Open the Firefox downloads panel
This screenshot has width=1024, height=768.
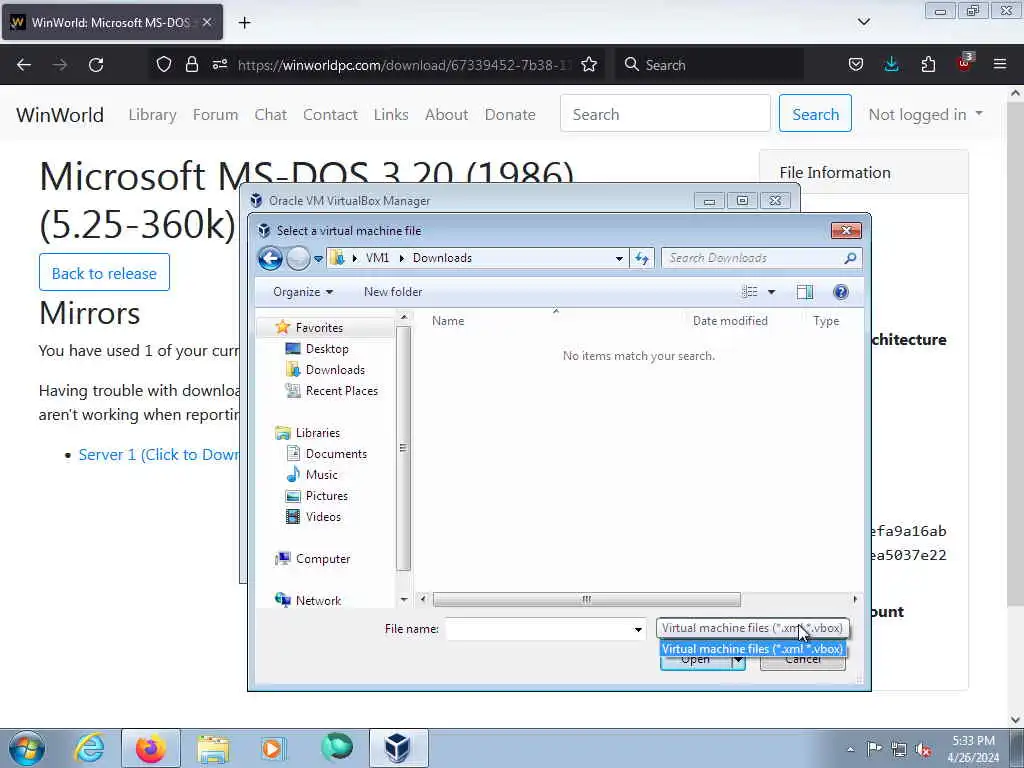point(891,64)
